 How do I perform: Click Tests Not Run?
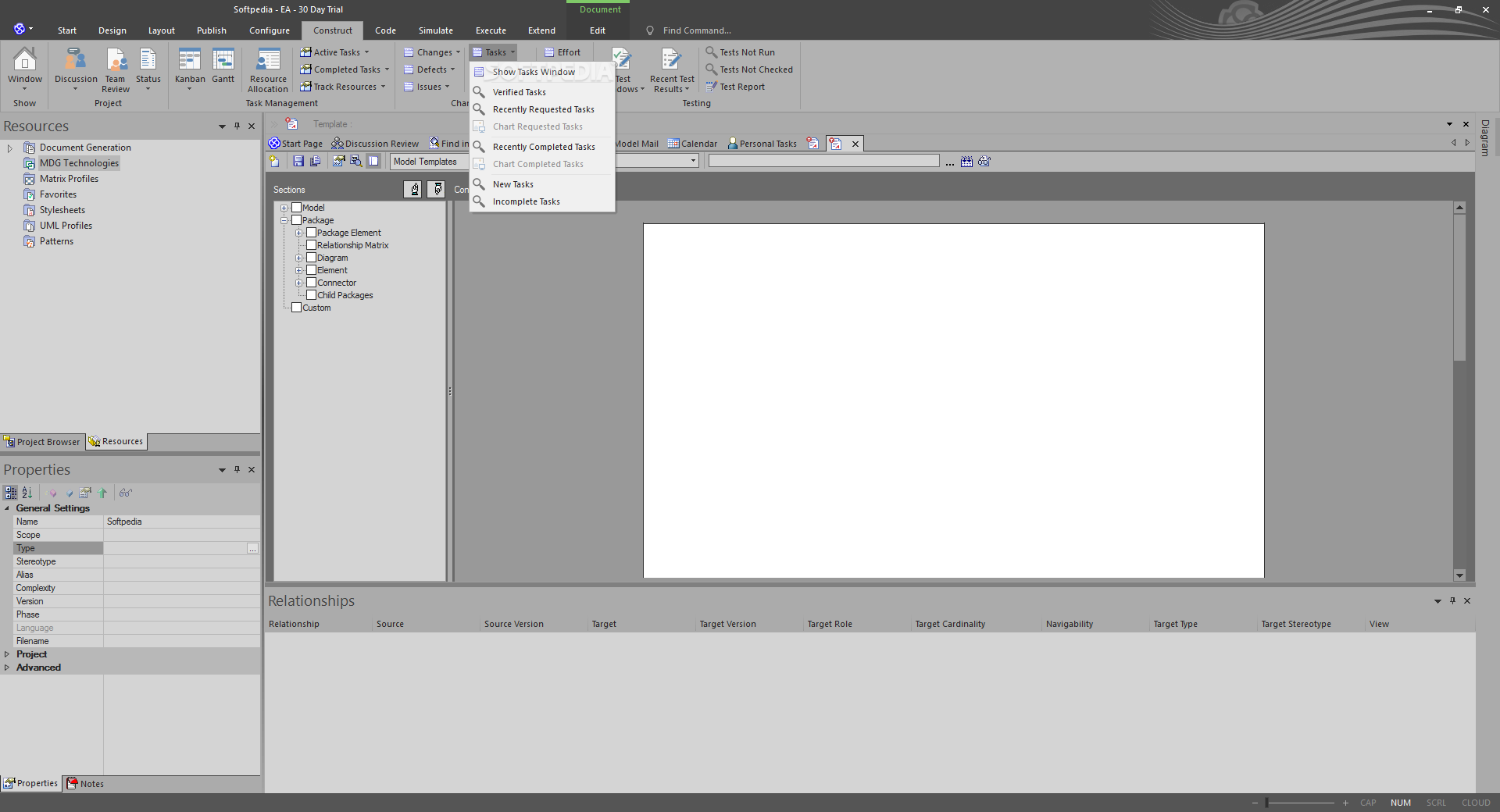tap(740, 52)
